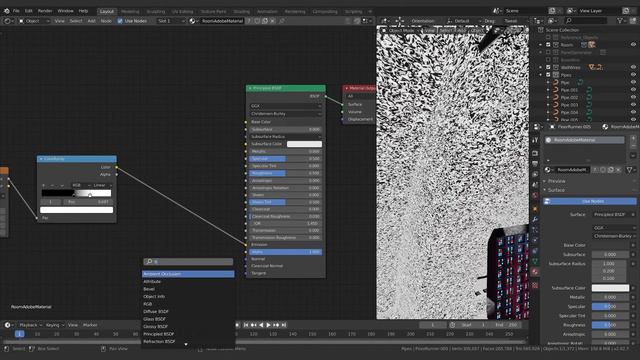This screenshot has height=360, width=640.
Task: Click the RoomAdobeMaterial name field in the node editor header
Action: click(x=222, y=21)
